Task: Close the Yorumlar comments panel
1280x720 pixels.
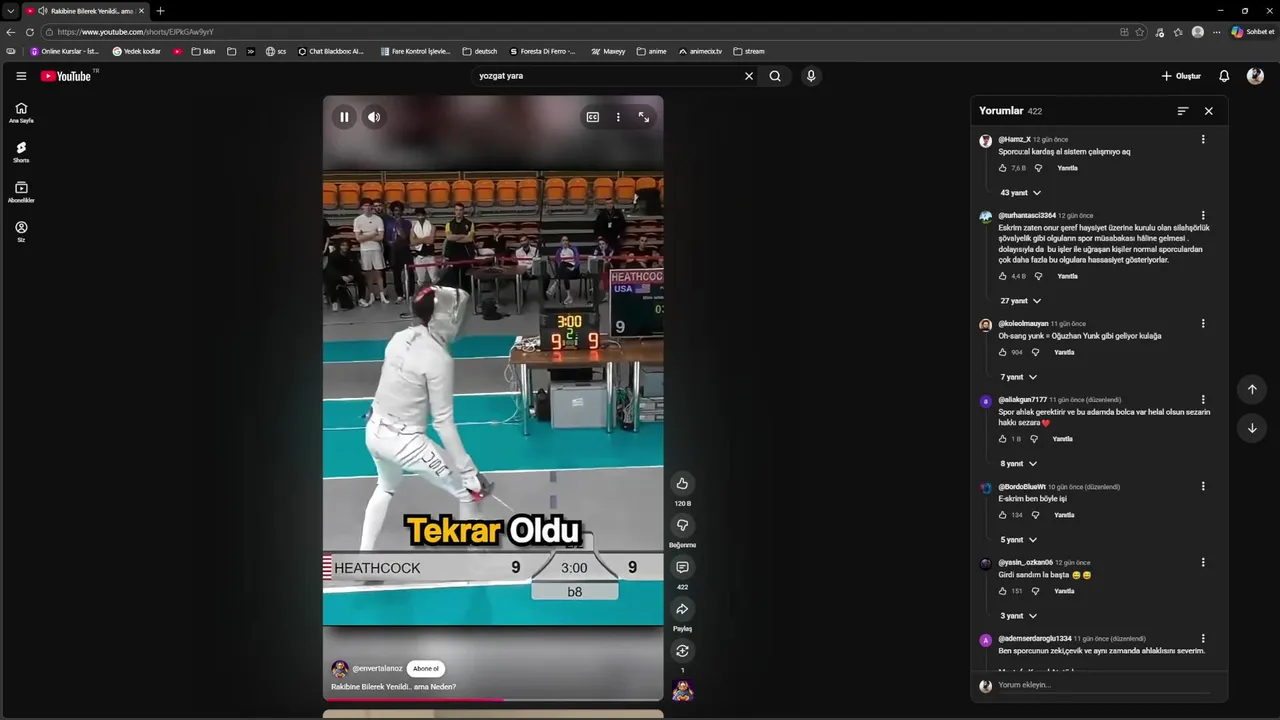Action: [x=1208, y=111]
